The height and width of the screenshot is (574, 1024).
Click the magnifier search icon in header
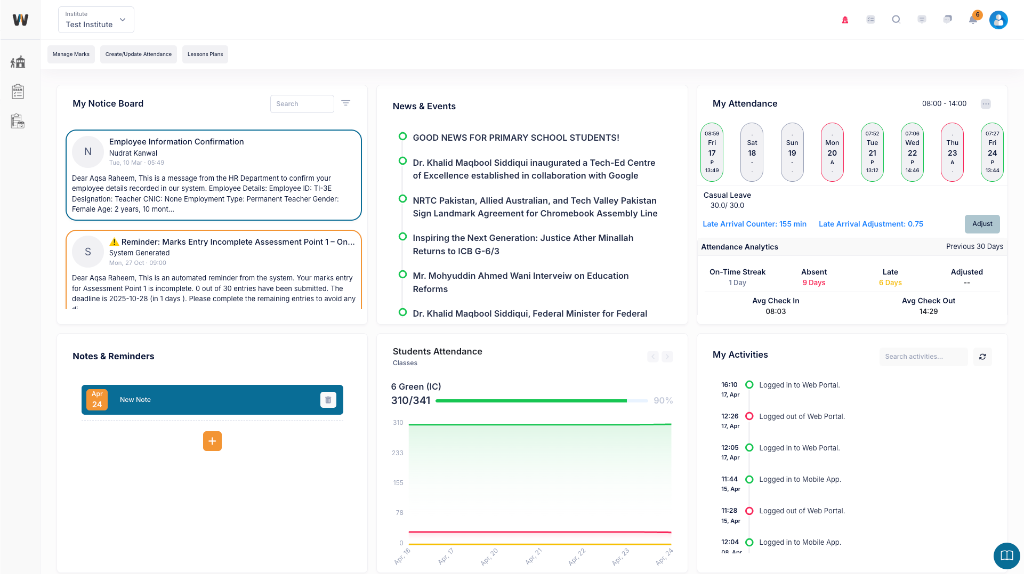tap(896, 20)
